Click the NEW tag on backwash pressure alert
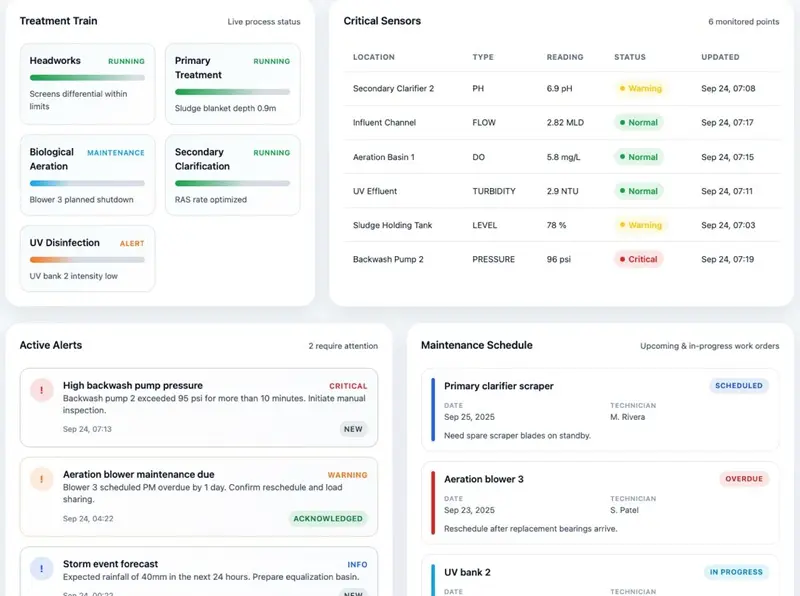The height and width of the screenshot is (596, 800). click(353, 429)
